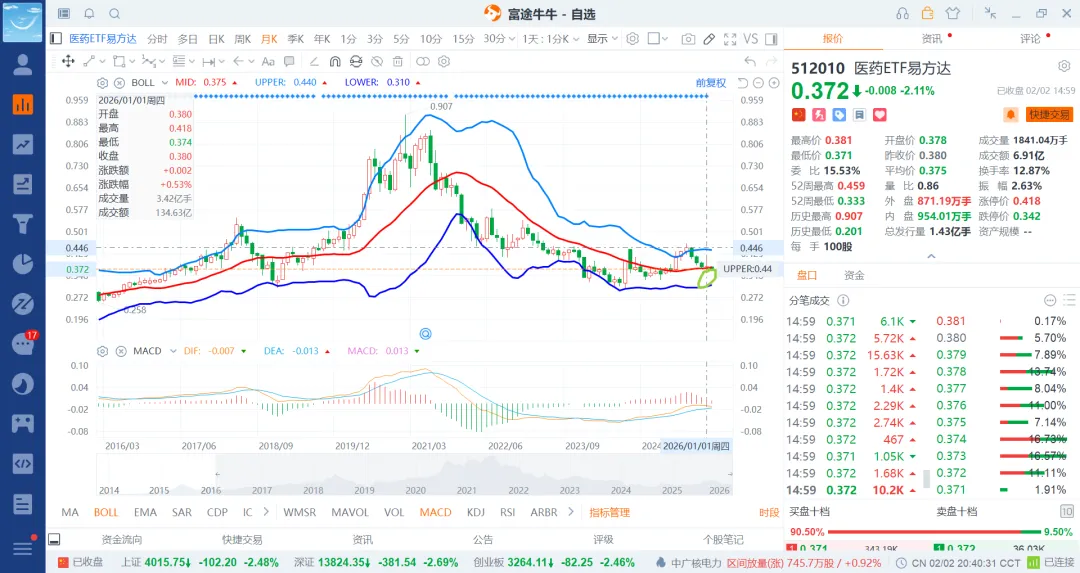
Task: Expand the MACD indicator dropdown arrow
Action: pyautogui.click(x=173, y=351)
